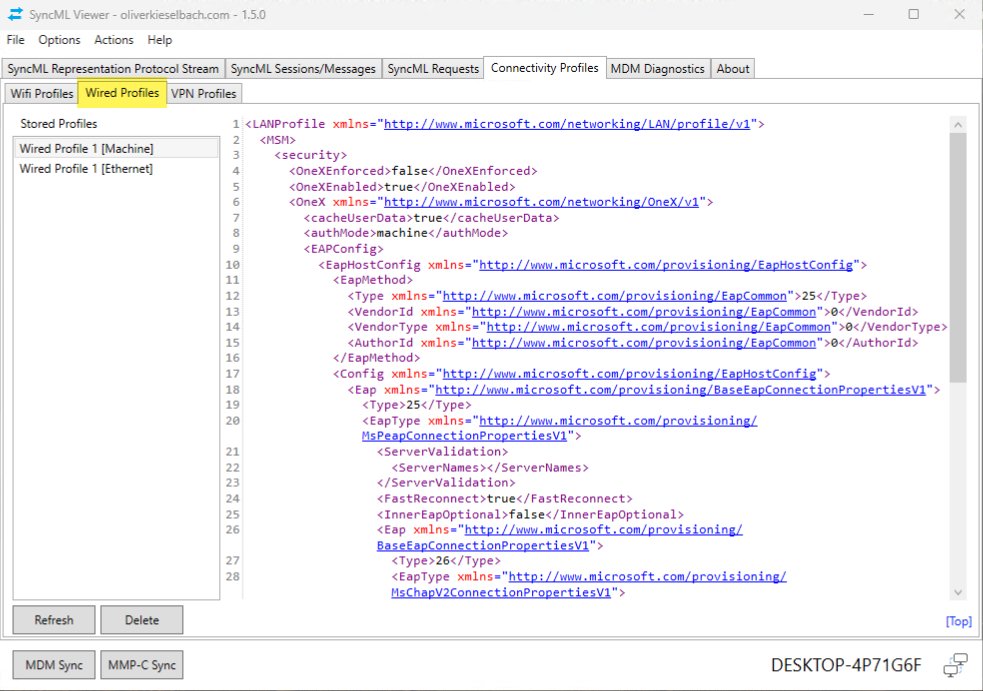Open the EapHostConfig link on Config line 17
Viewport: 983px width, 691px height.
tap(629, 374)
